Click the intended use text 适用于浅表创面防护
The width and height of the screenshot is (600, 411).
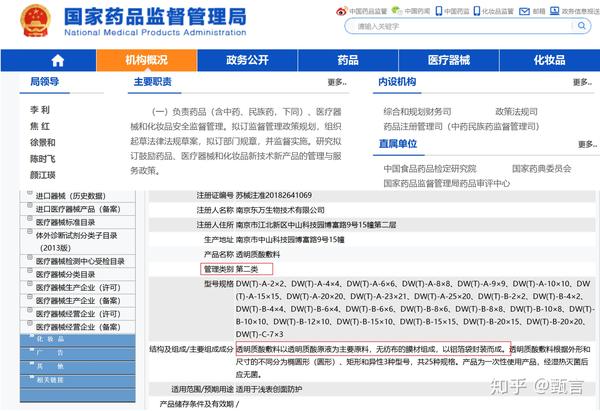click(269, 389)
